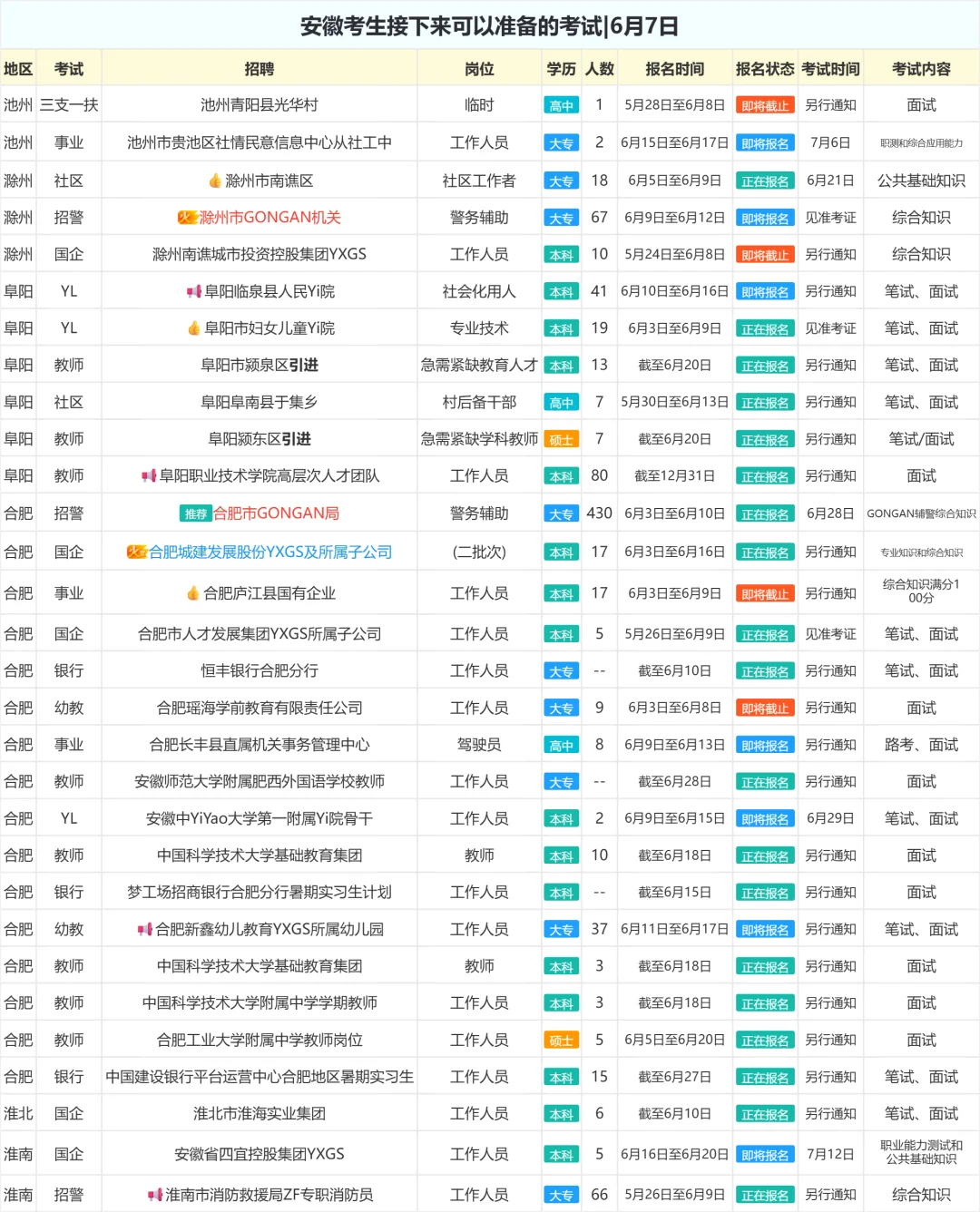Click the megaphone icon beside 阜阳临泉县人民Yi院

(x=194, y=291)
